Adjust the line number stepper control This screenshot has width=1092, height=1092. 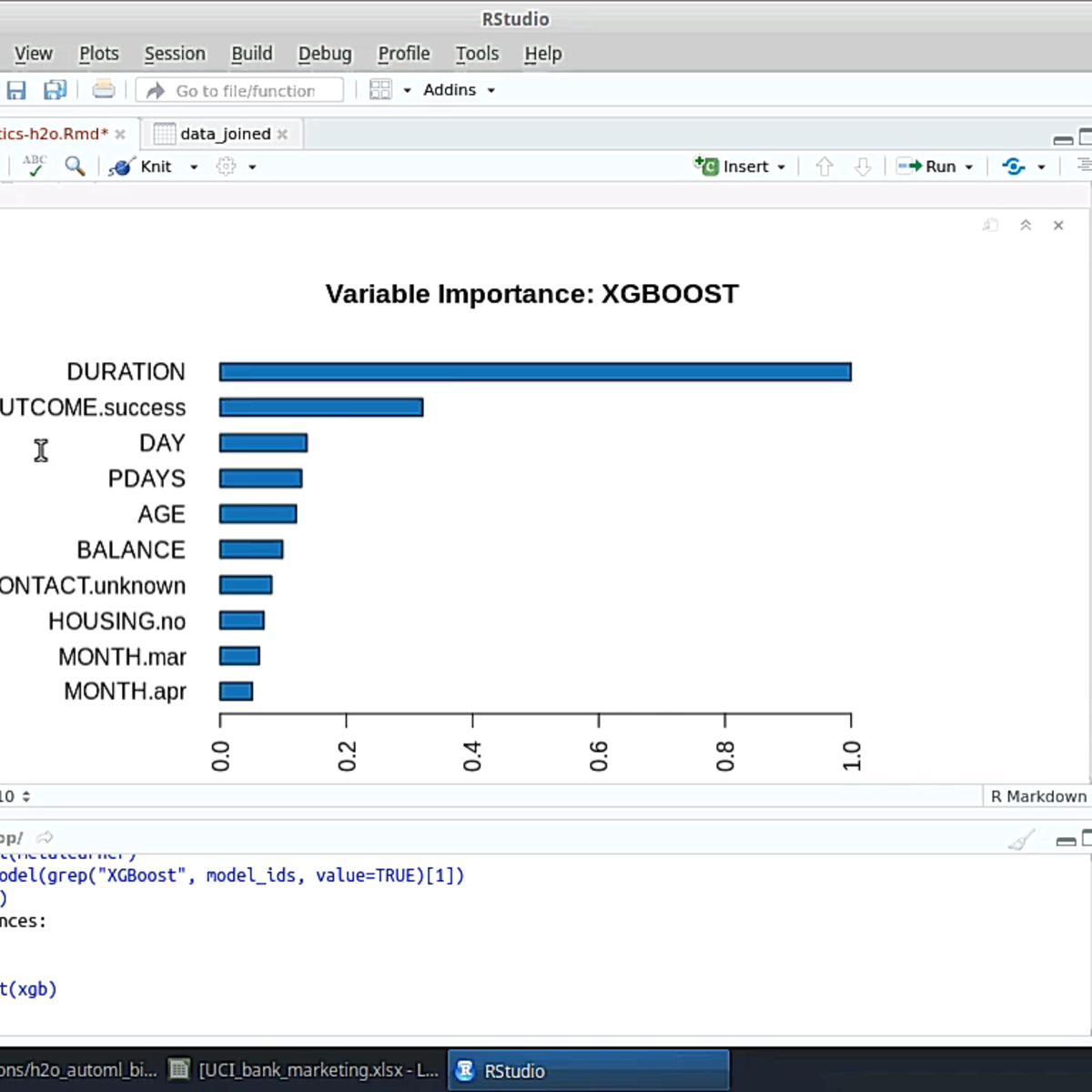pyautogui.click(x=25, y=796)
